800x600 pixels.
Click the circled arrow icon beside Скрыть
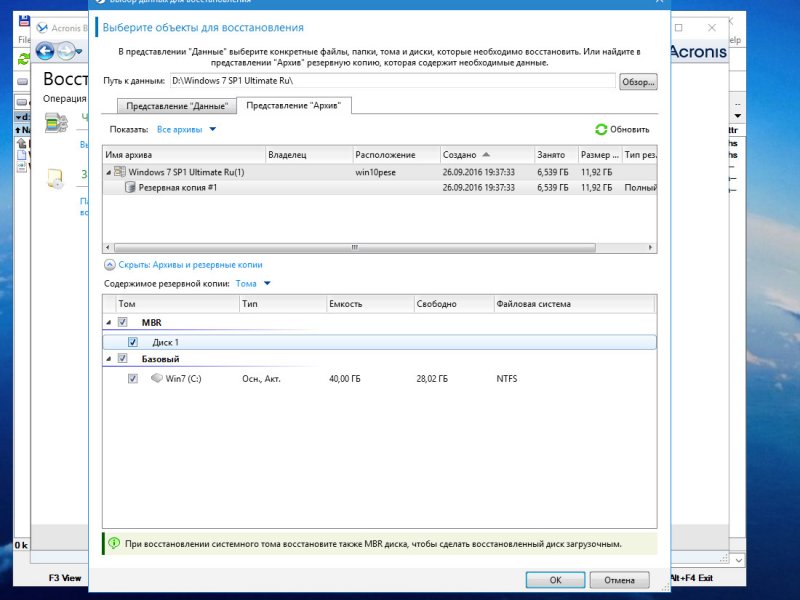(110, 265)
